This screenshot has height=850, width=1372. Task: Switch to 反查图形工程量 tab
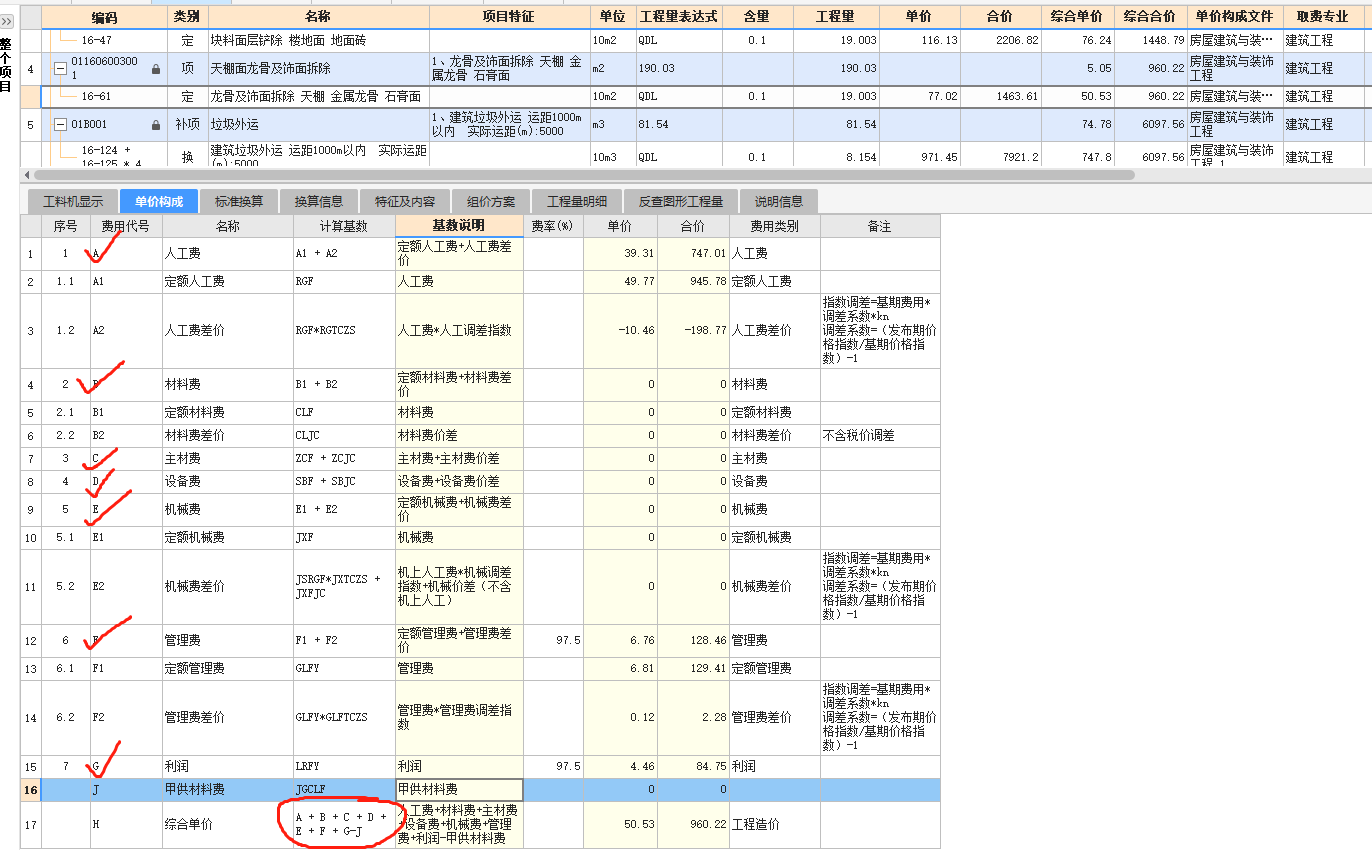[681, 201]
